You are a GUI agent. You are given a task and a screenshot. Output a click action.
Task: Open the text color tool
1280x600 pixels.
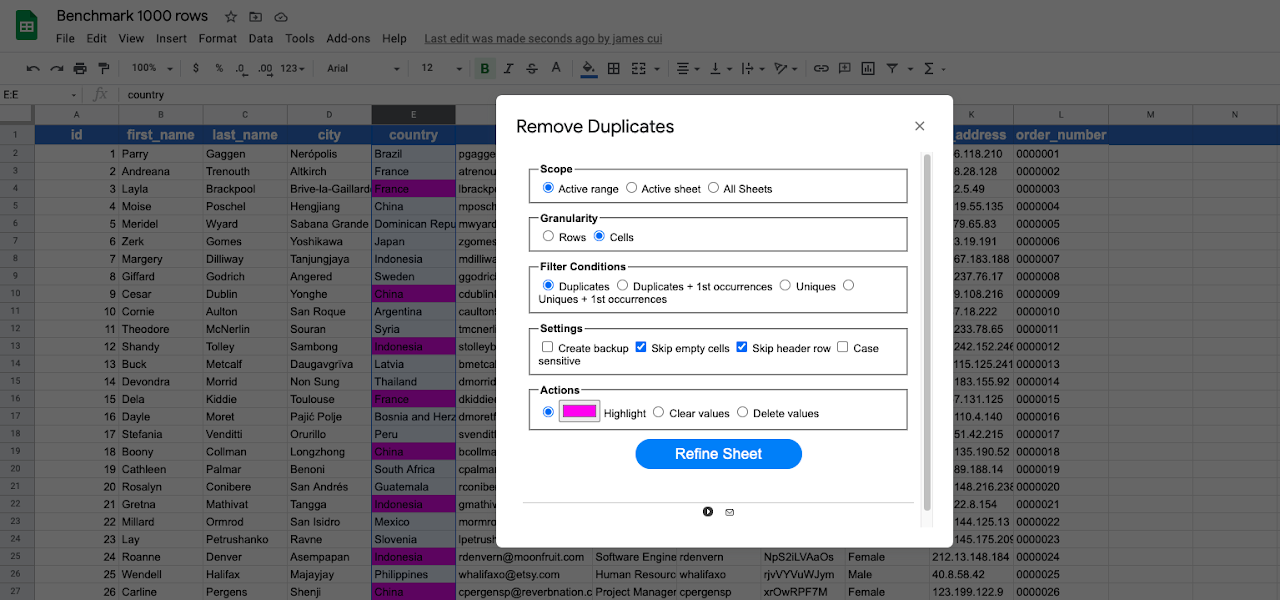pos(556,68)
